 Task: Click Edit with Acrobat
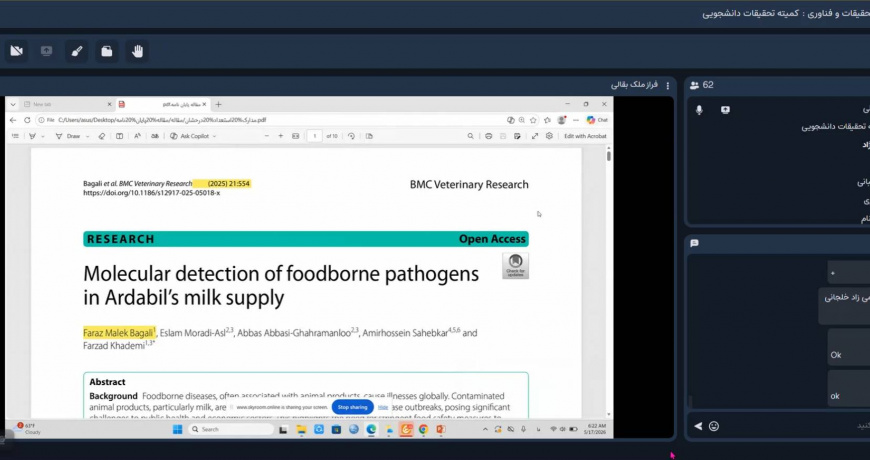pos(585,136)
